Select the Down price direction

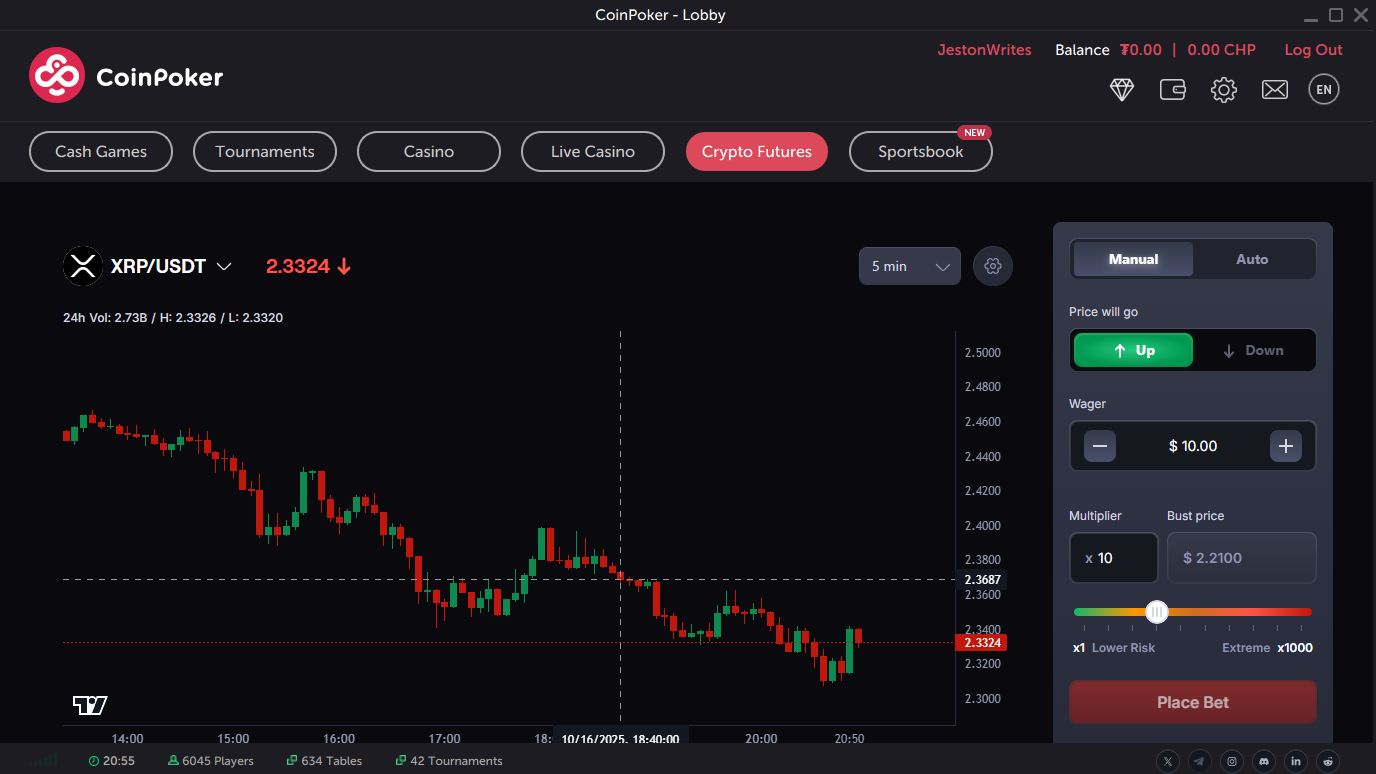[x=1255, y=350]
